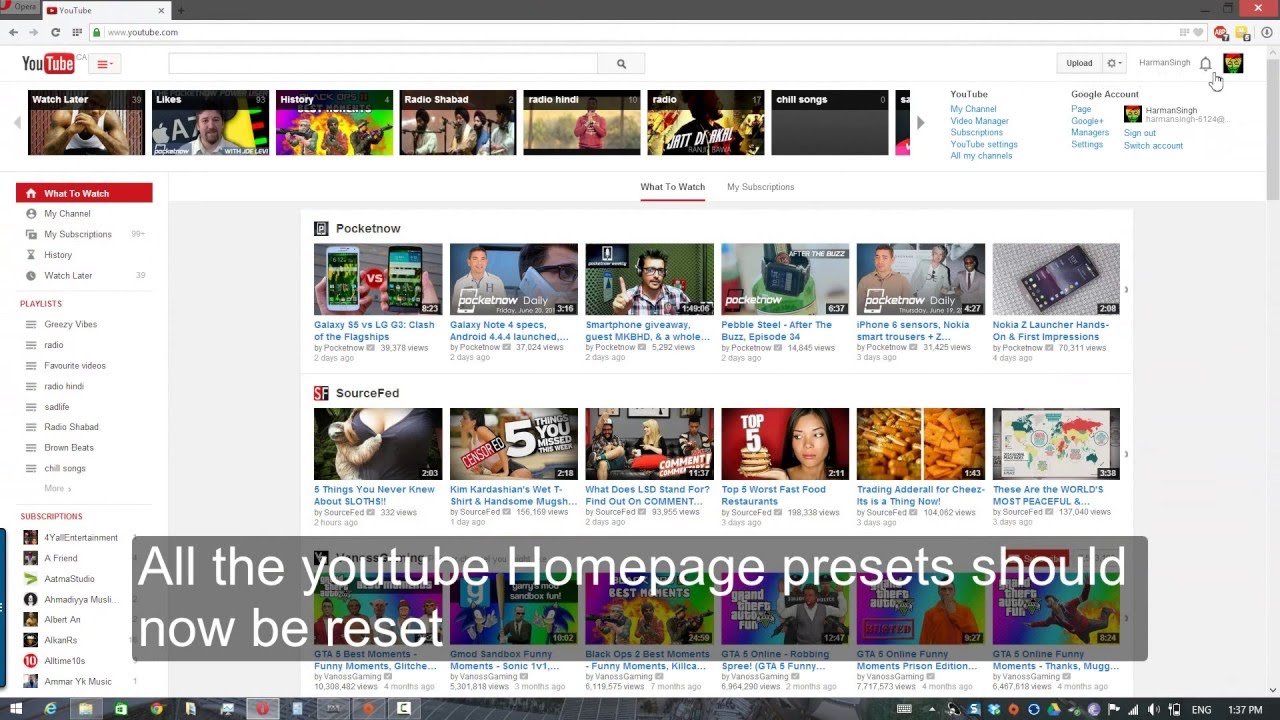This screenshot has height=720, width=1280.
Task: Click the Switch account link
Action: [x=1153, y=146]
